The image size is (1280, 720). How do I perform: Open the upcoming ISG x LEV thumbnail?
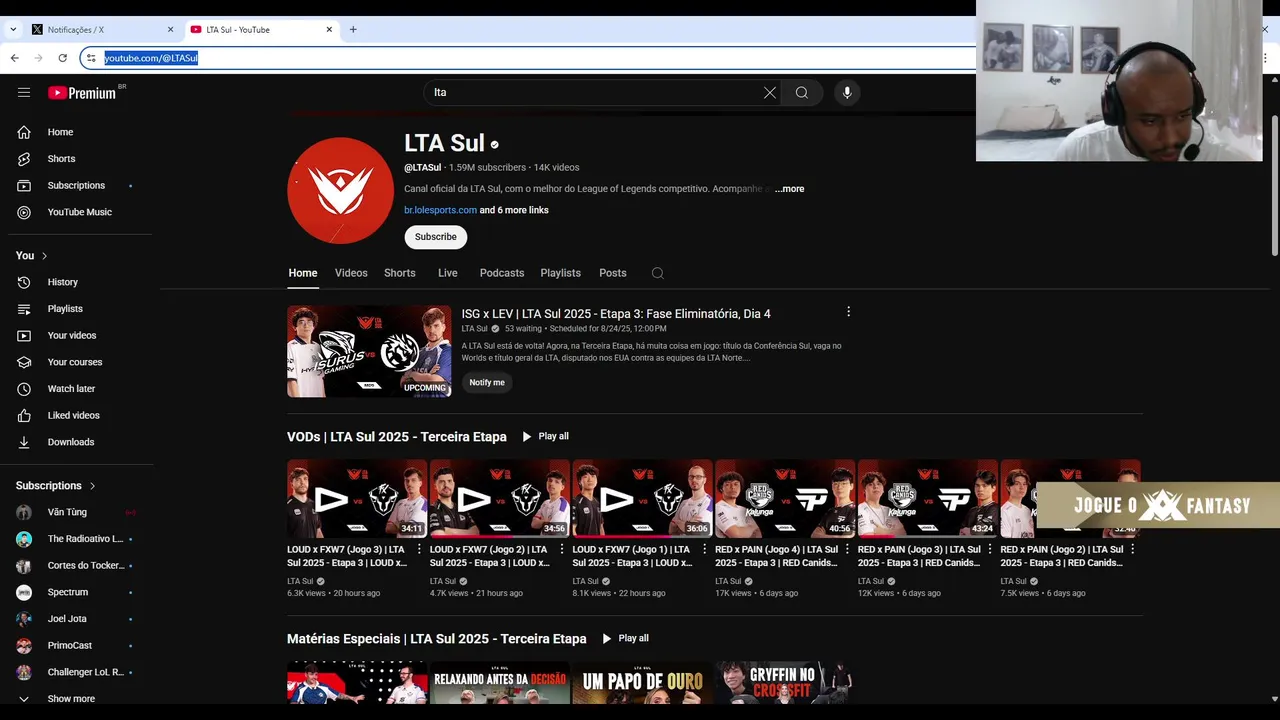(369, 351)
